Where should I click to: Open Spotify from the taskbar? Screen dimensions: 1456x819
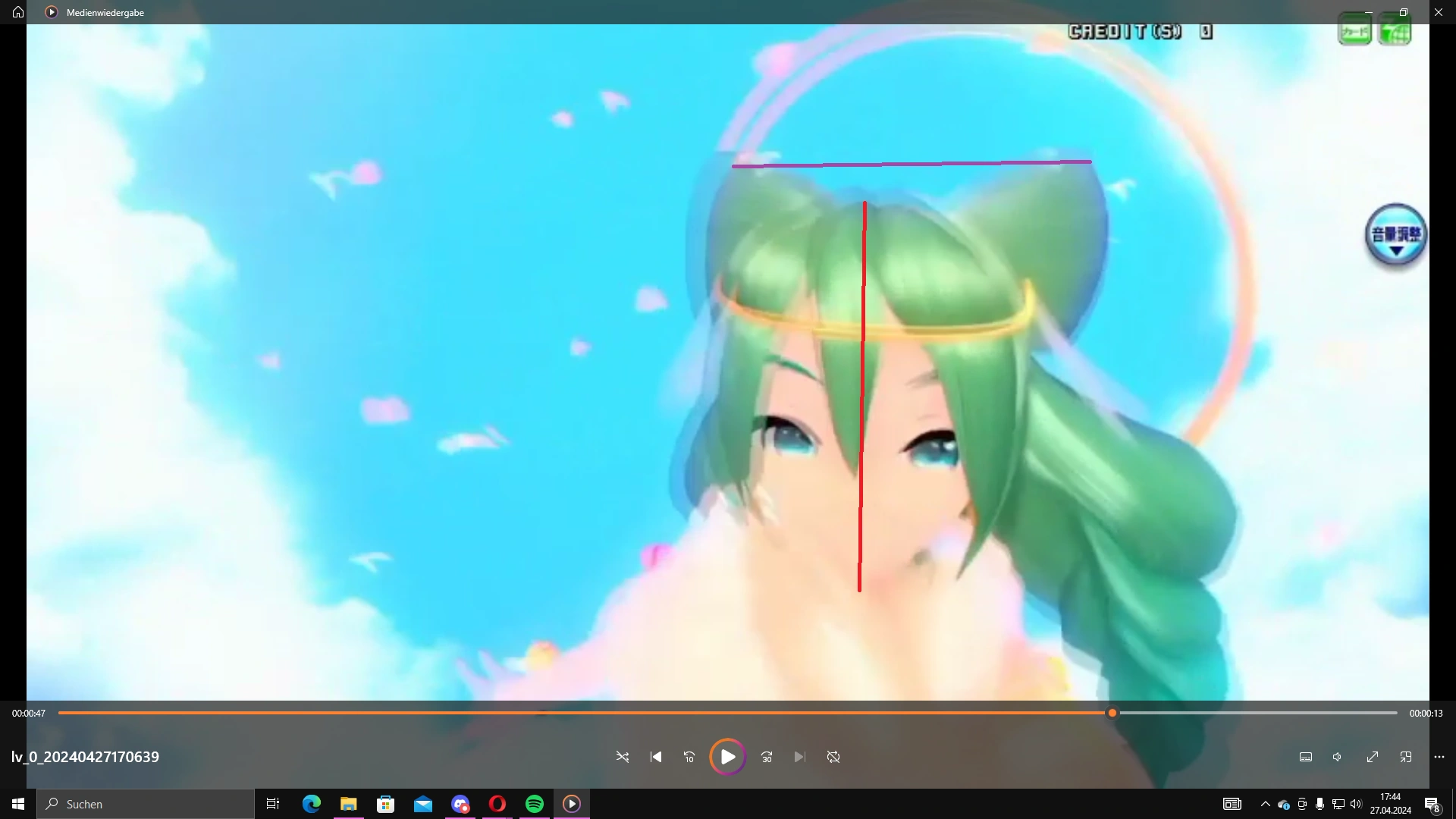click(x=535, y=804)
